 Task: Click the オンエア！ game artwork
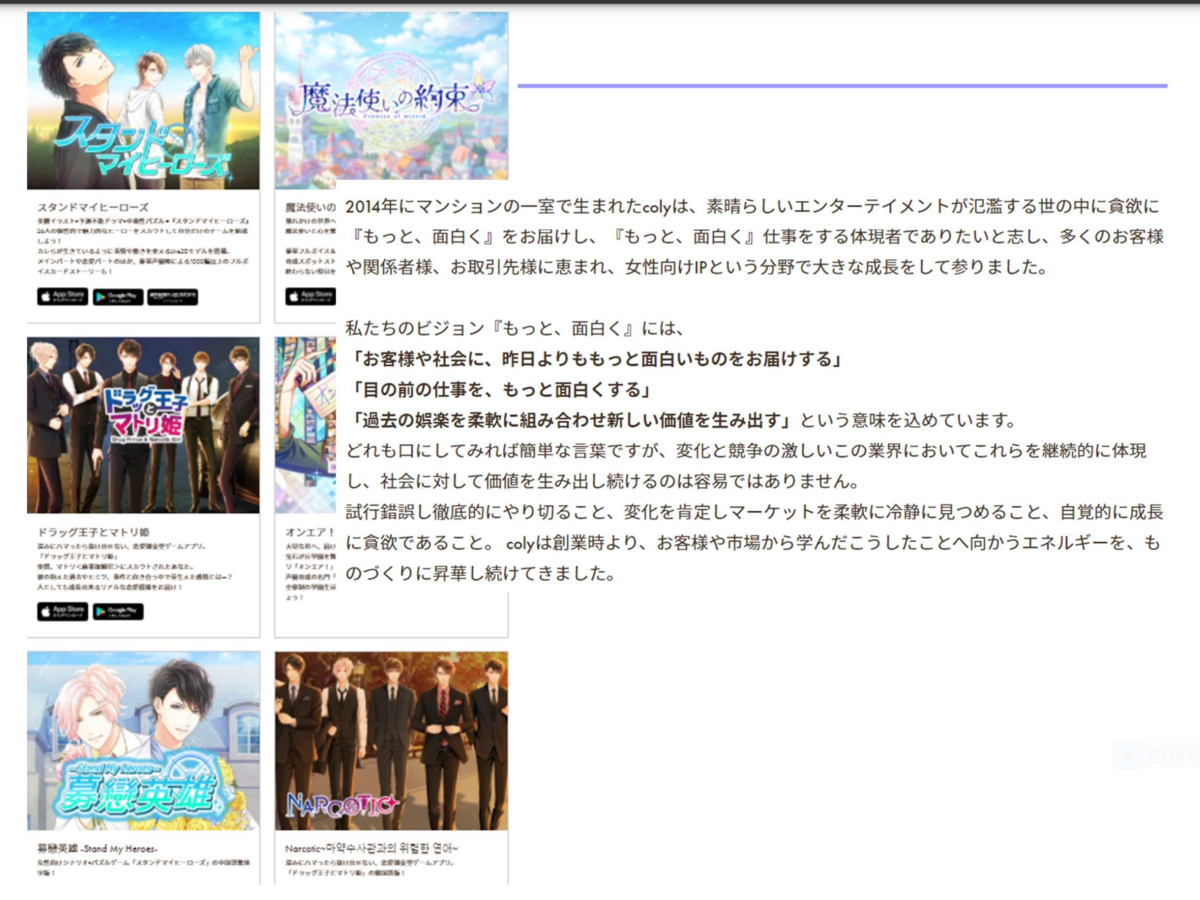[306, 425]
